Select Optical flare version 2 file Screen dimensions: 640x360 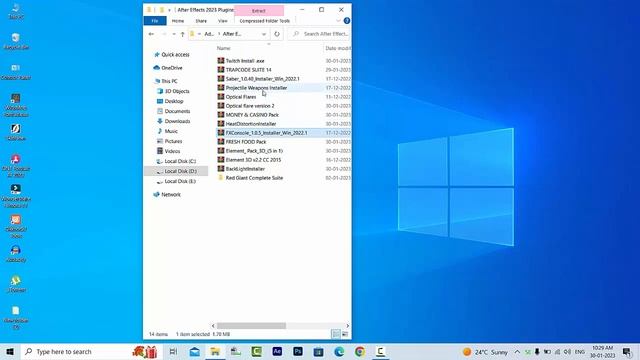pyautogui.click(x=250, y=106)
